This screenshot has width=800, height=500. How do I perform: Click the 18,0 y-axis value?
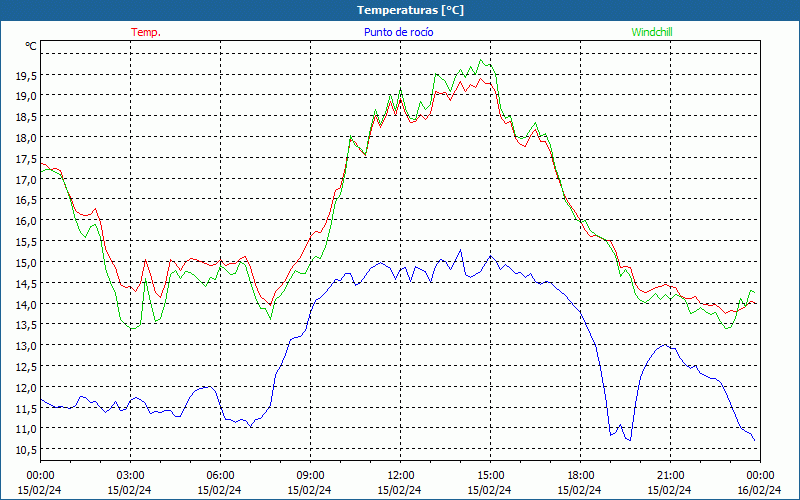(x=26, y=138)
